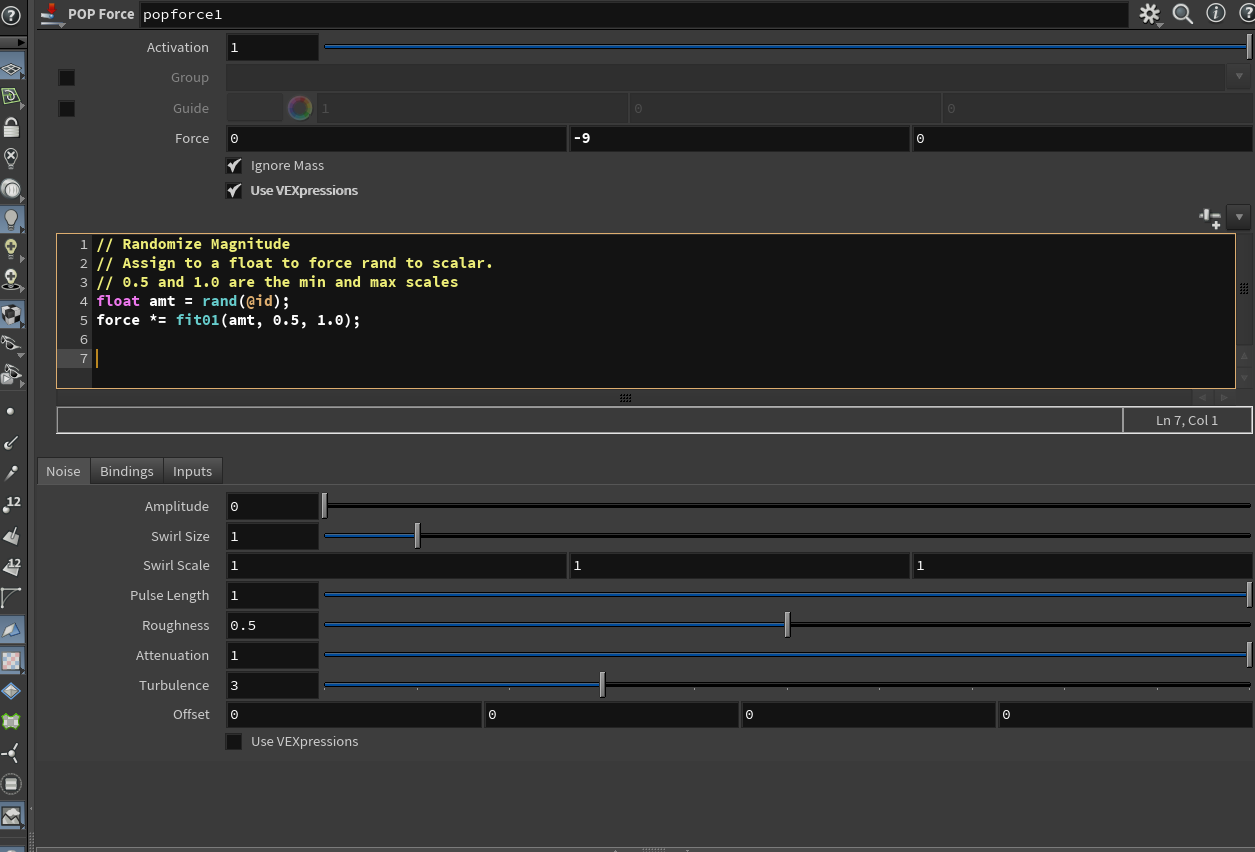Click the Amplitude slider handle
The height and width of the screenshot is (852, 1255).
[324, 506]
